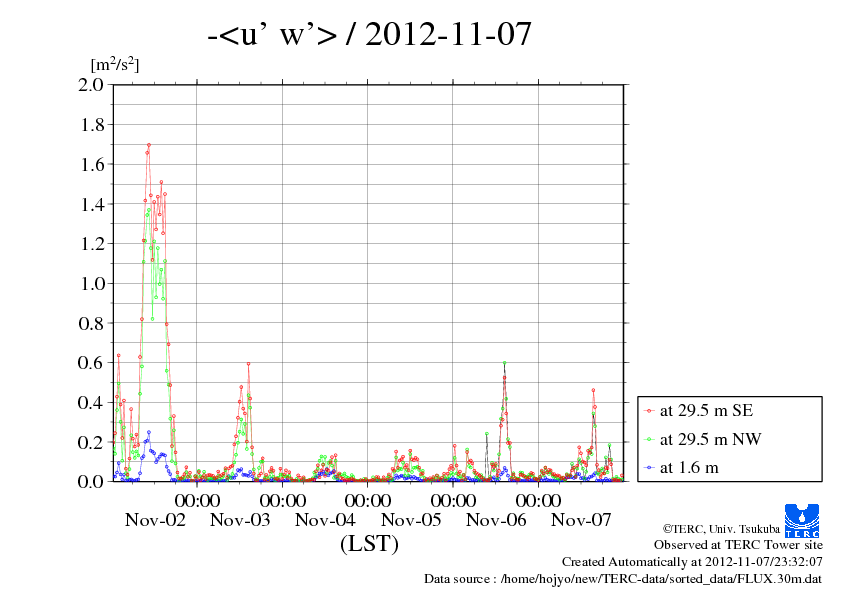Viewport: 842px width, 595px height.
Task: Click the (LST) axis label
Action: [x=369, y=543]
